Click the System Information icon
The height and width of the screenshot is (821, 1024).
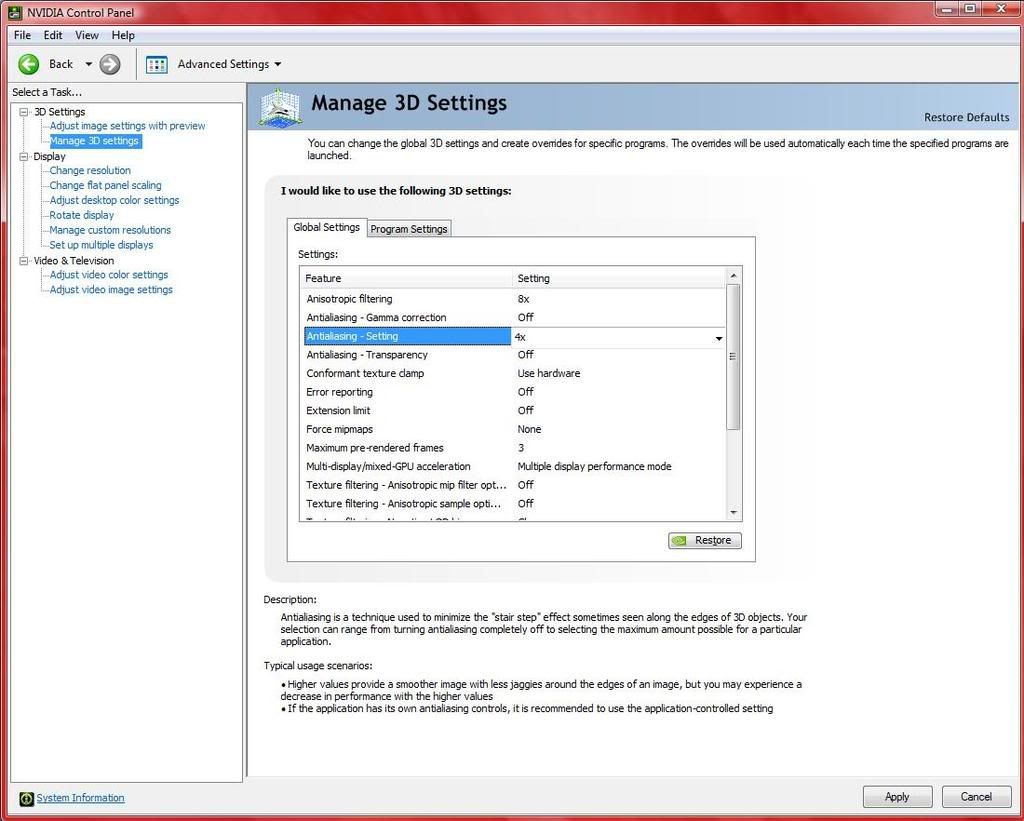[x=26, y=798]
